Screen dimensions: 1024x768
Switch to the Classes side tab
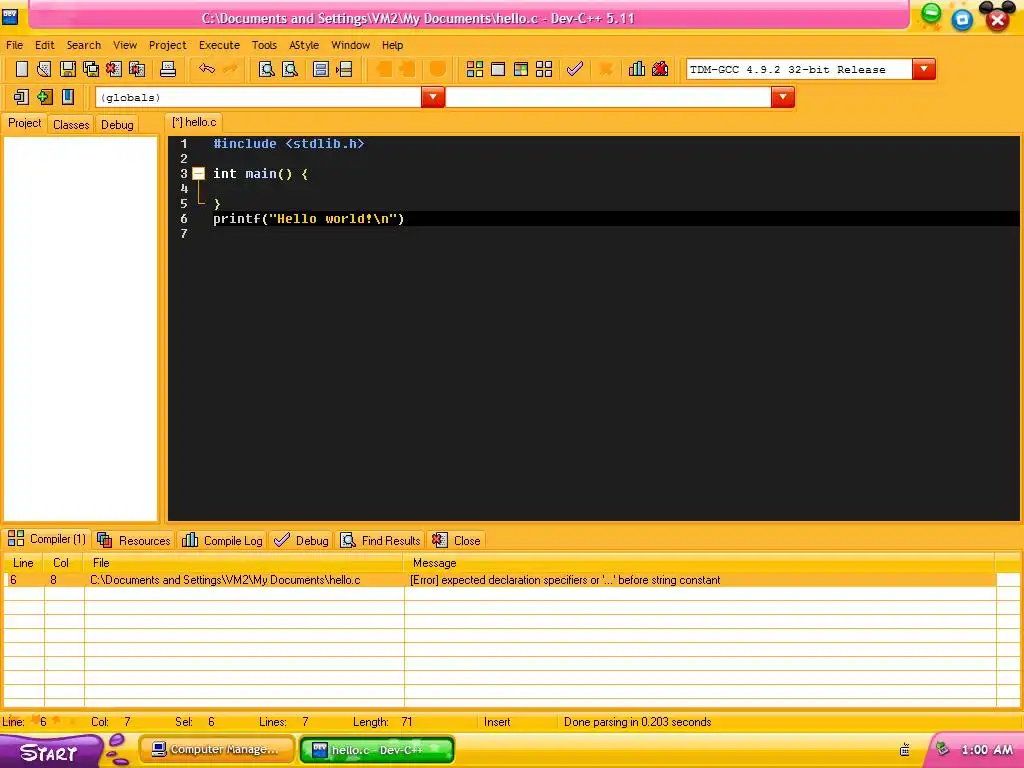click(71, 124)
